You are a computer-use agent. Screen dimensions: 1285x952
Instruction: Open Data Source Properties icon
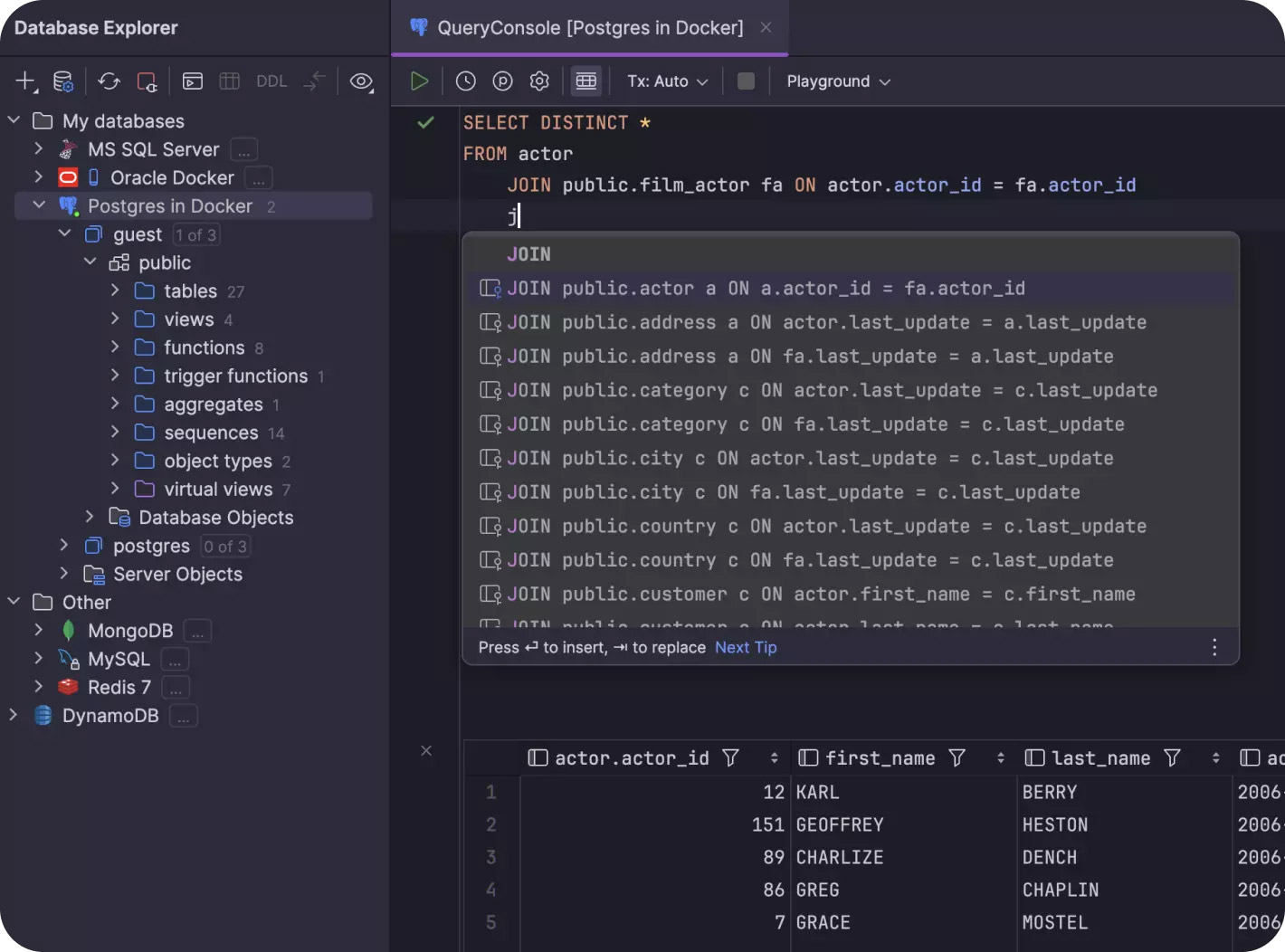[x=62, y=81]
